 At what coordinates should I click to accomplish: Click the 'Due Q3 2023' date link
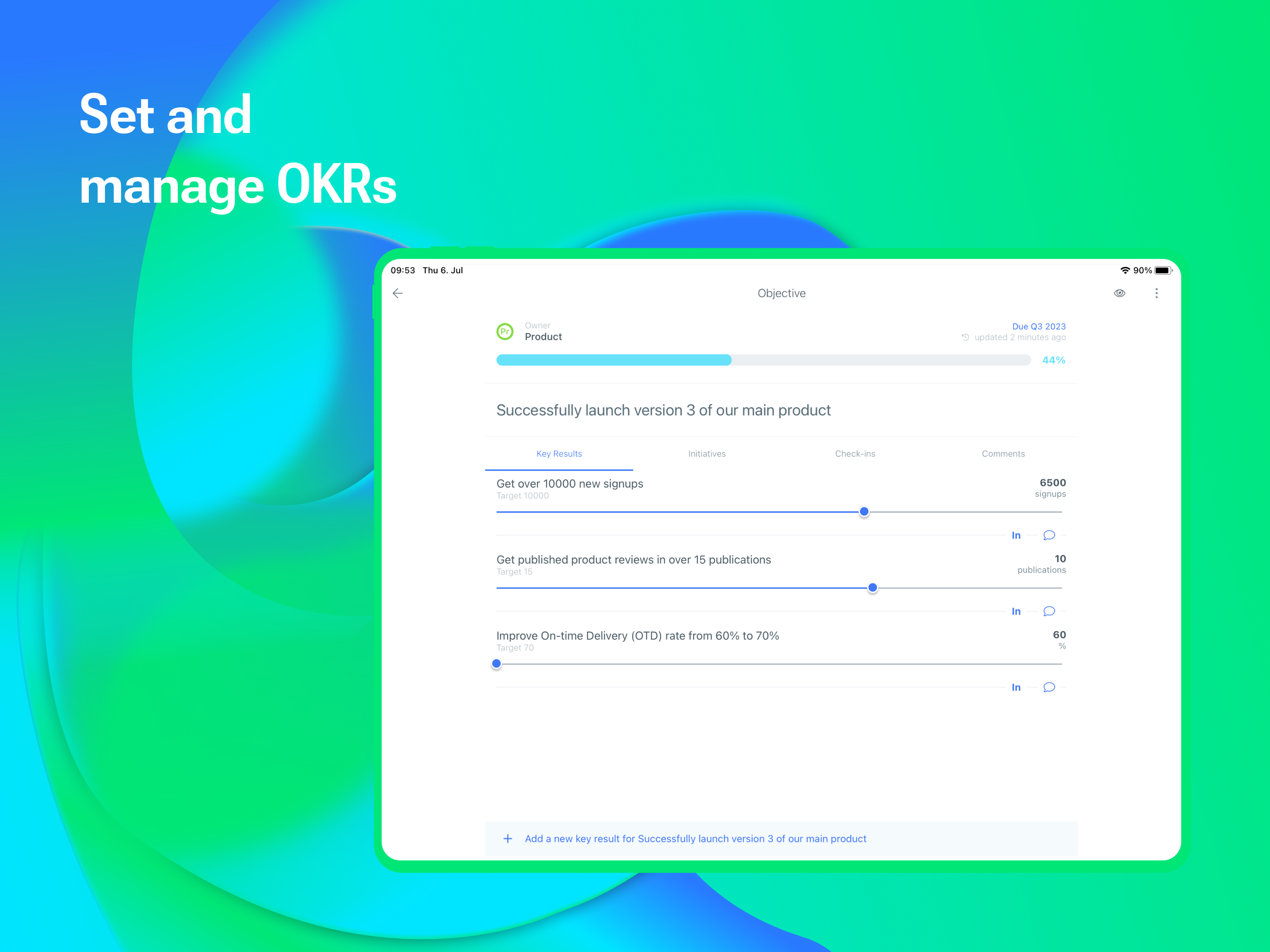point(1038,326)
